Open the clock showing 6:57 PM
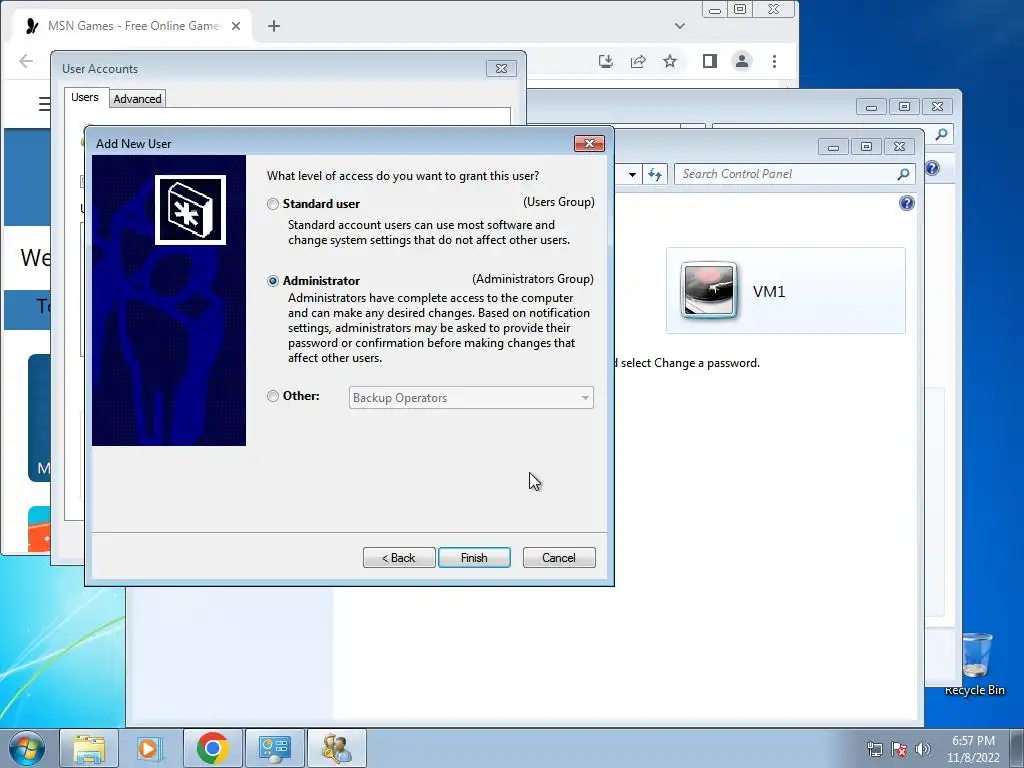The image size is (1024, 768). [973, 749]
